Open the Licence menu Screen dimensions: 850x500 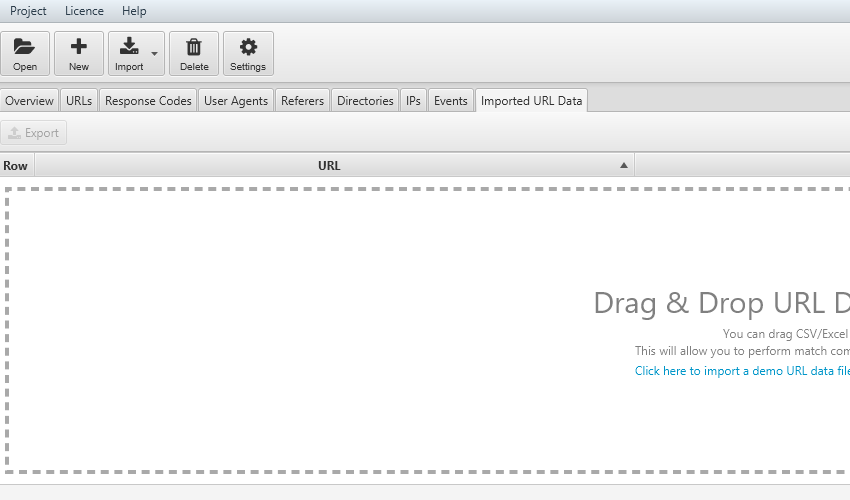pos(84,11)
